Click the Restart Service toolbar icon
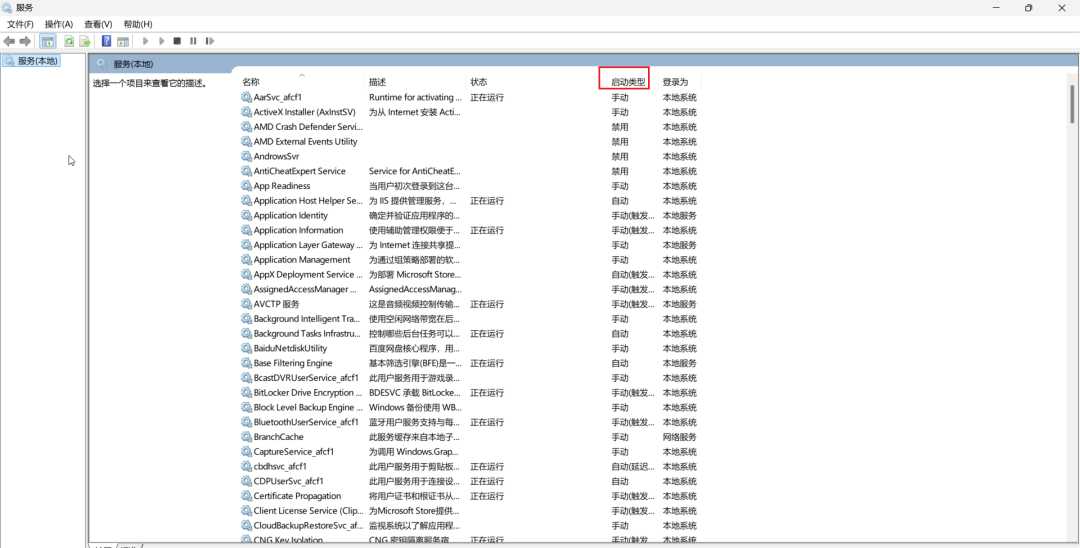Image resolution: width=1080 pixels, height=548 pixels. coord(209,41)
